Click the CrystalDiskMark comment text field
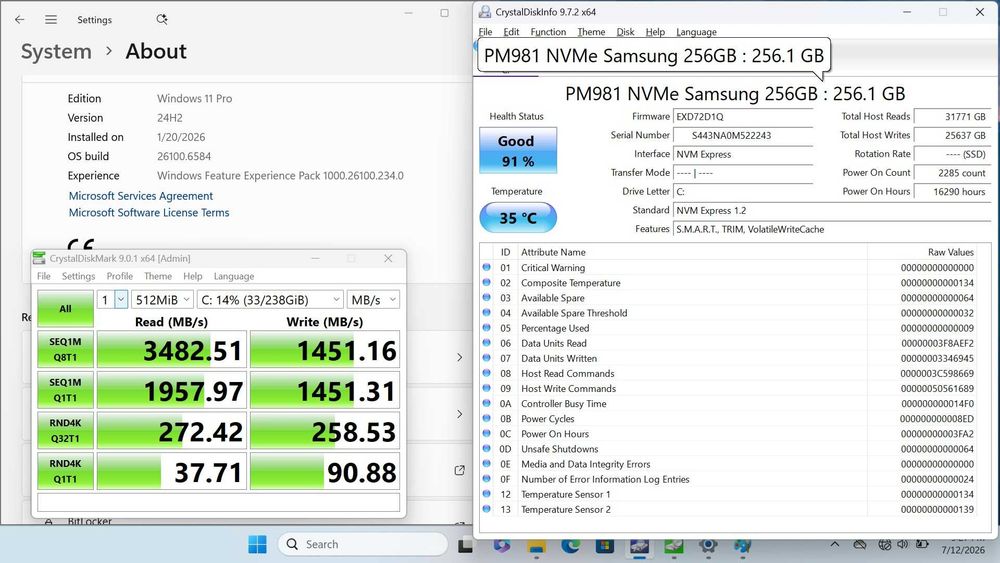This screenshot has width=1000, height=563. pos(218,502)
